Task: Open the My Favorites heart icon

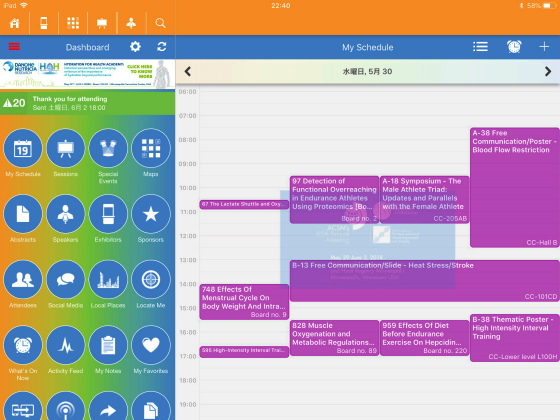Action: point(151,345)
